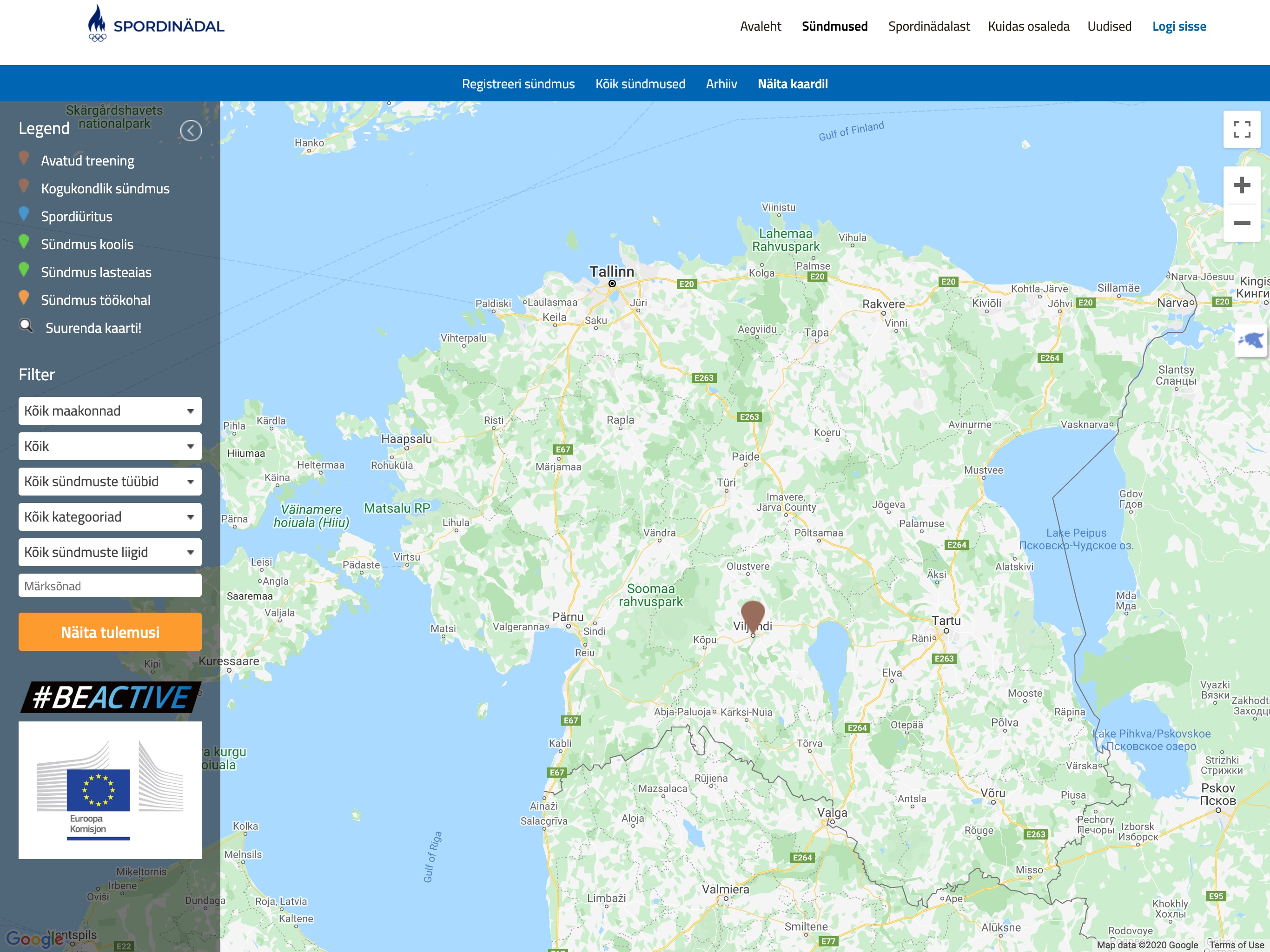Open the Uudised menu item
This screenshot has height=952, width=1270.
click(x=1109, y=26)
